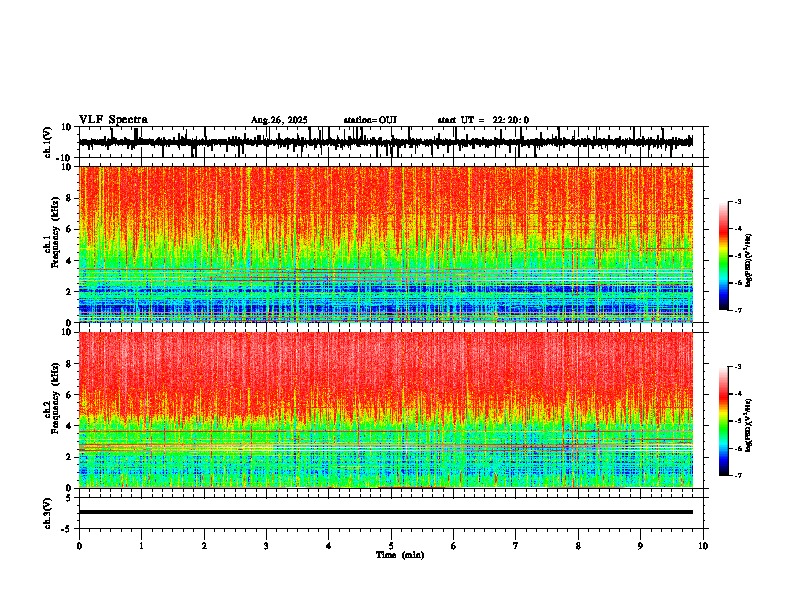The height and width of the screenshot is (612, 792).
Task: Click the "-7" tick on ch.2 colorbar
Action: click(738, 476)
